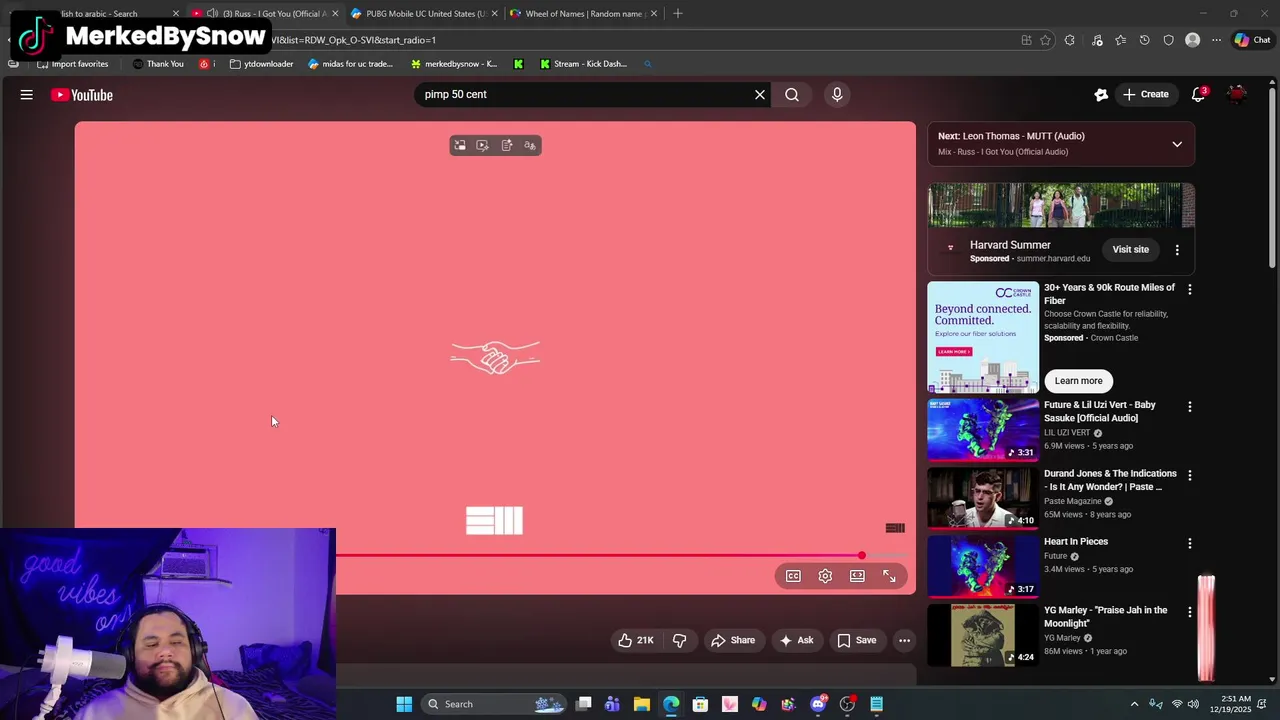This screenshot has height=720, width=1280.
Task: Open the 'ytdownloader' bookmark
Action: coord(261,64)
